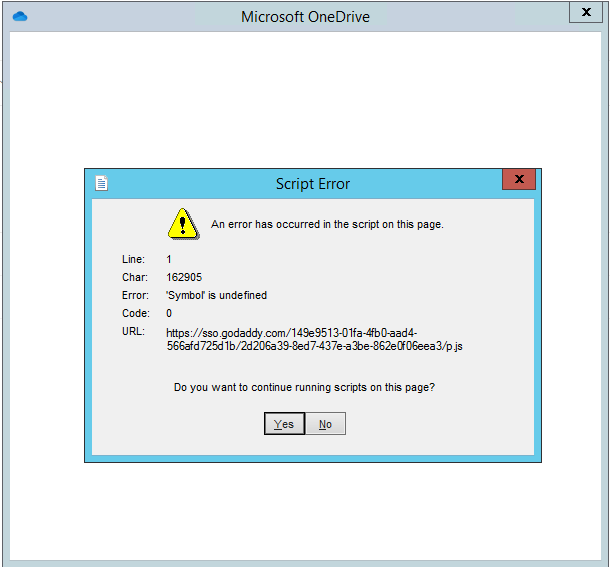Click the Char value 162905
The height and width of the screenshot is (567, 610).
(x=184, y=277)
